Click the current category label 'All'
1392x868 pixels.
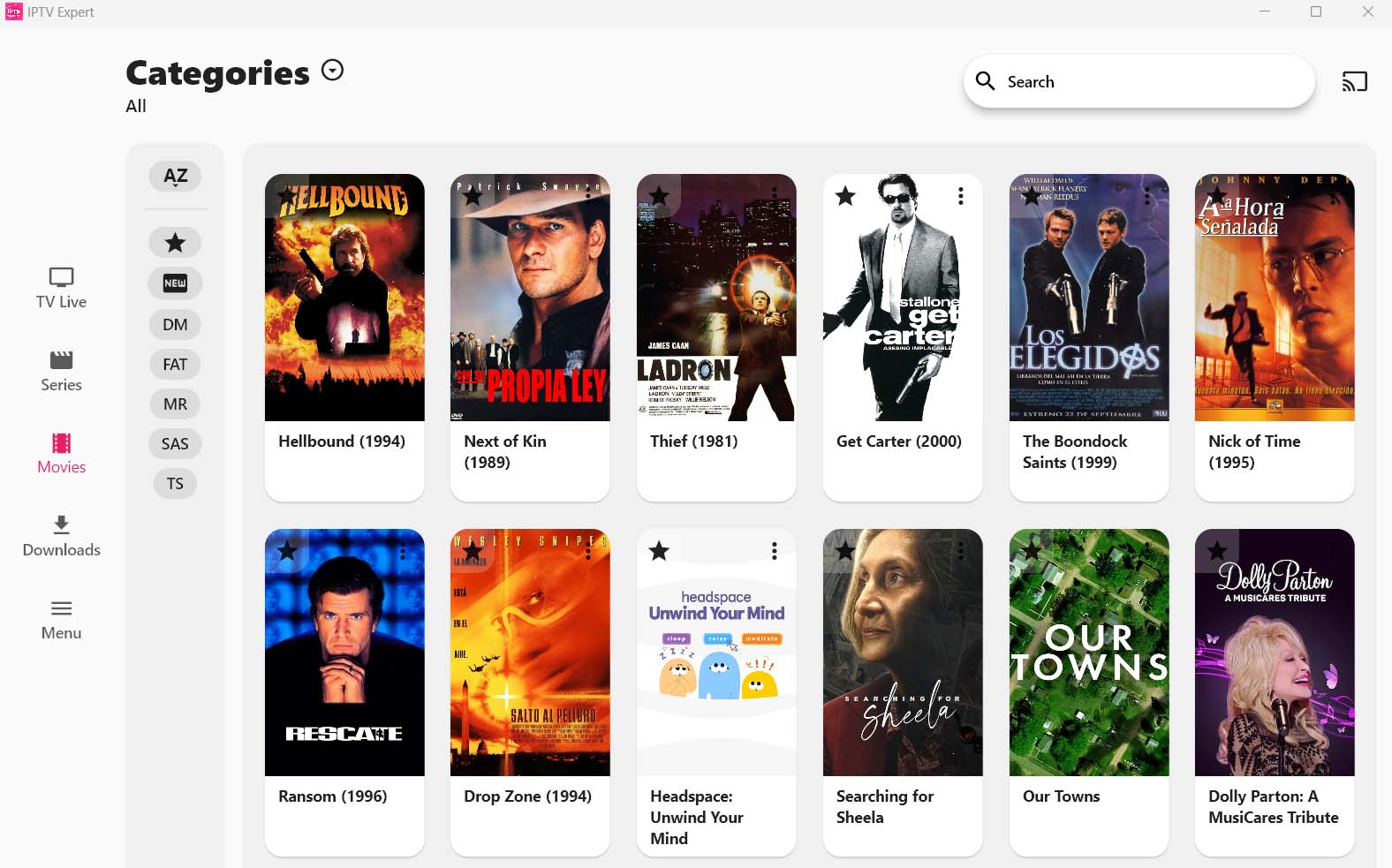coord(136,106)
